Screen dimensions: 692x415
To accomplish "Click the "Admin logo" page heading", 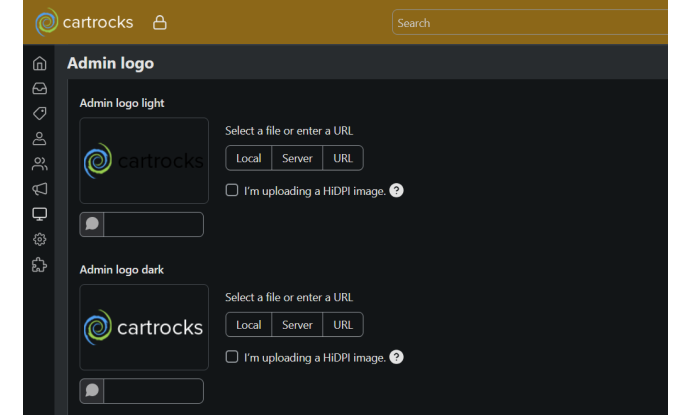I will pyautogui.click(x=110, y=63).
